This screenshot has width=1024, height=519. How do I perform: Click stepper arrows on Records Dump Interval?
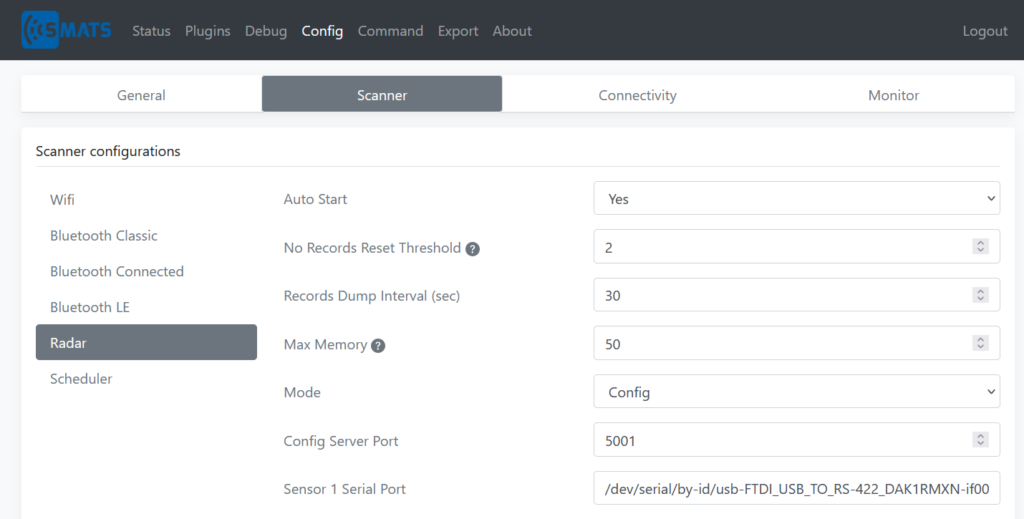[980, 295]
